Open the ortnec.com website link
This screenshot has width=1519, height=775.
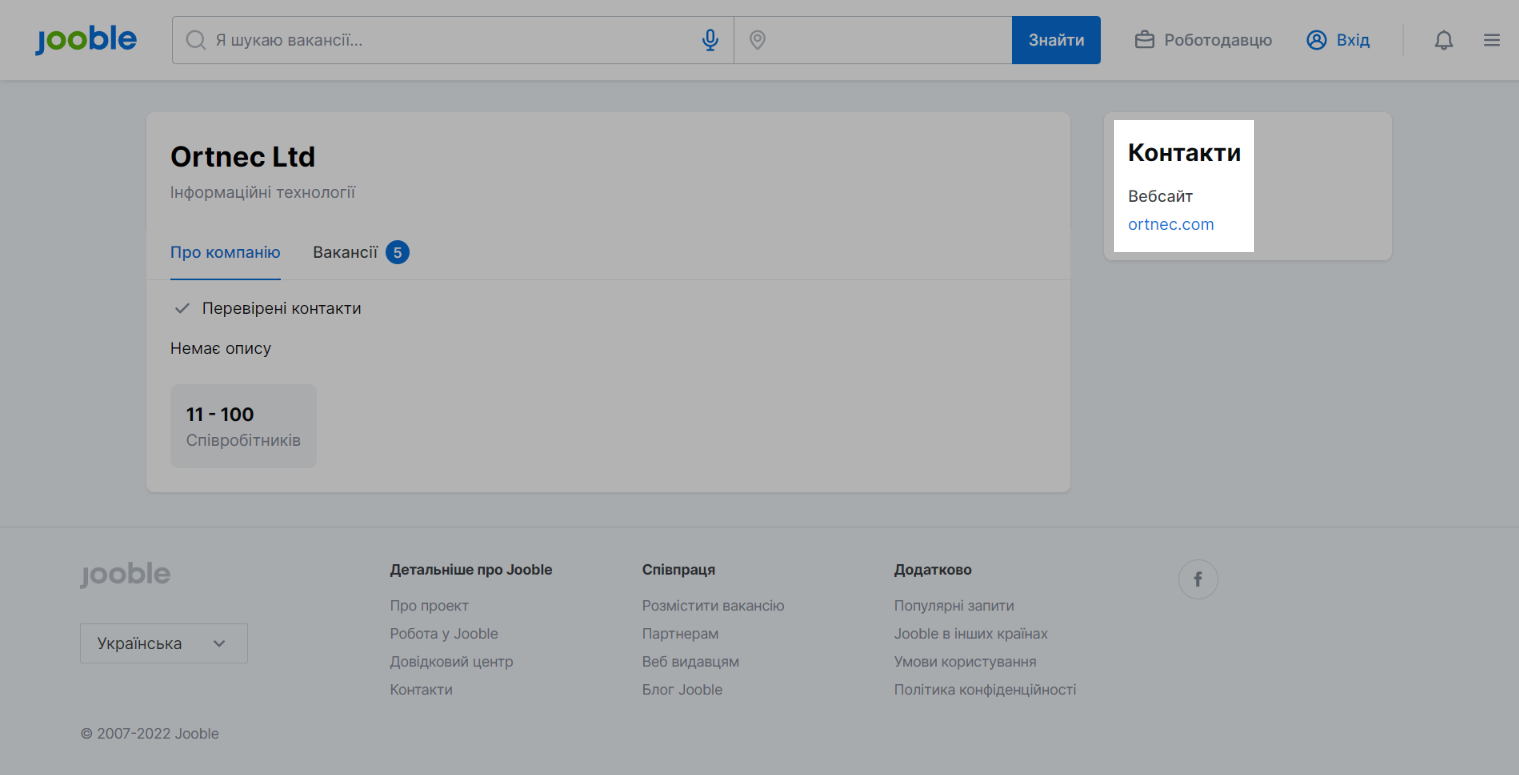[1171, 224]
